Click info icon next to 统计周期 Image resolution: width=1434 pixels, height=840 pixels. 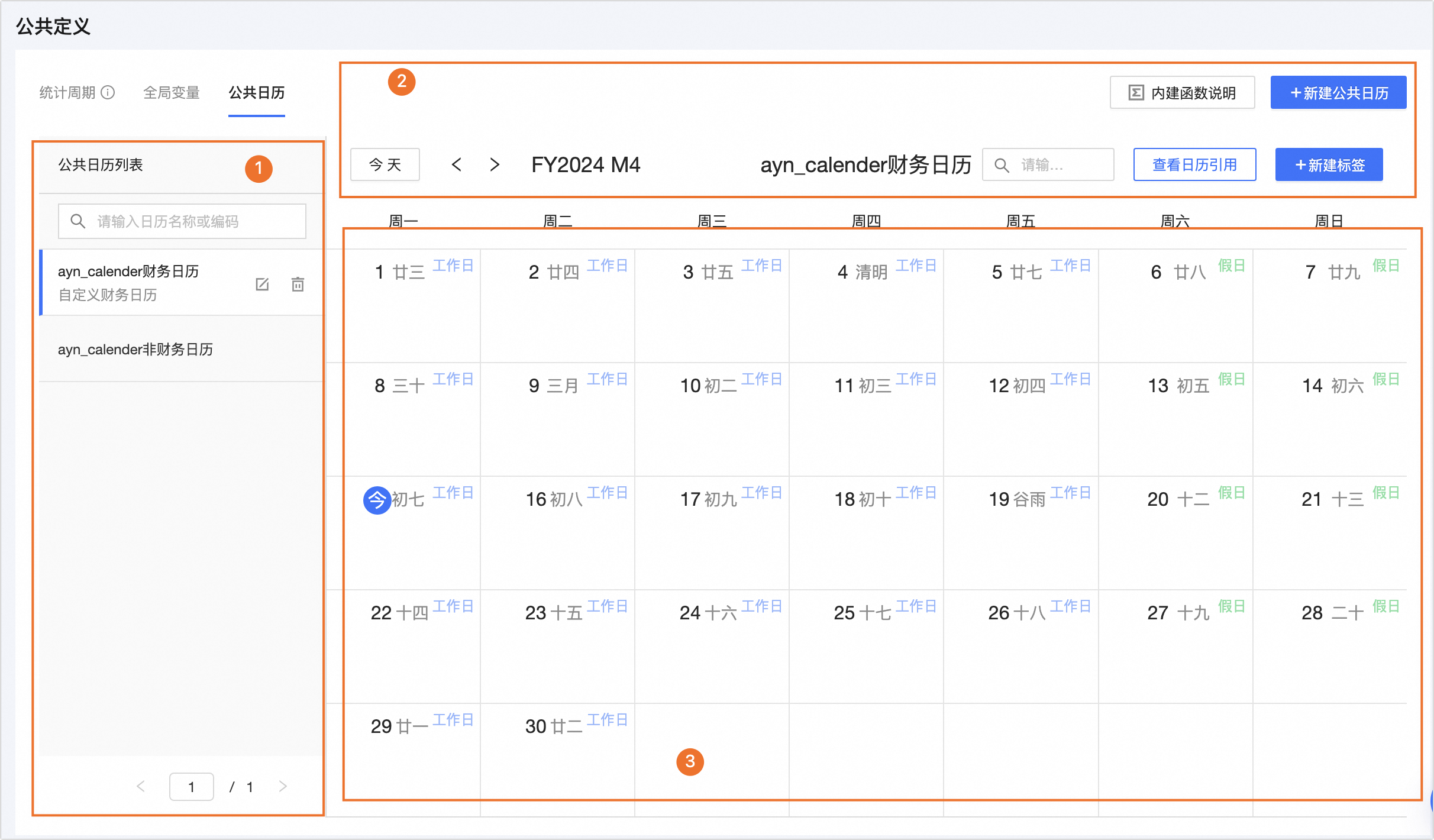(x=108, y=92)
